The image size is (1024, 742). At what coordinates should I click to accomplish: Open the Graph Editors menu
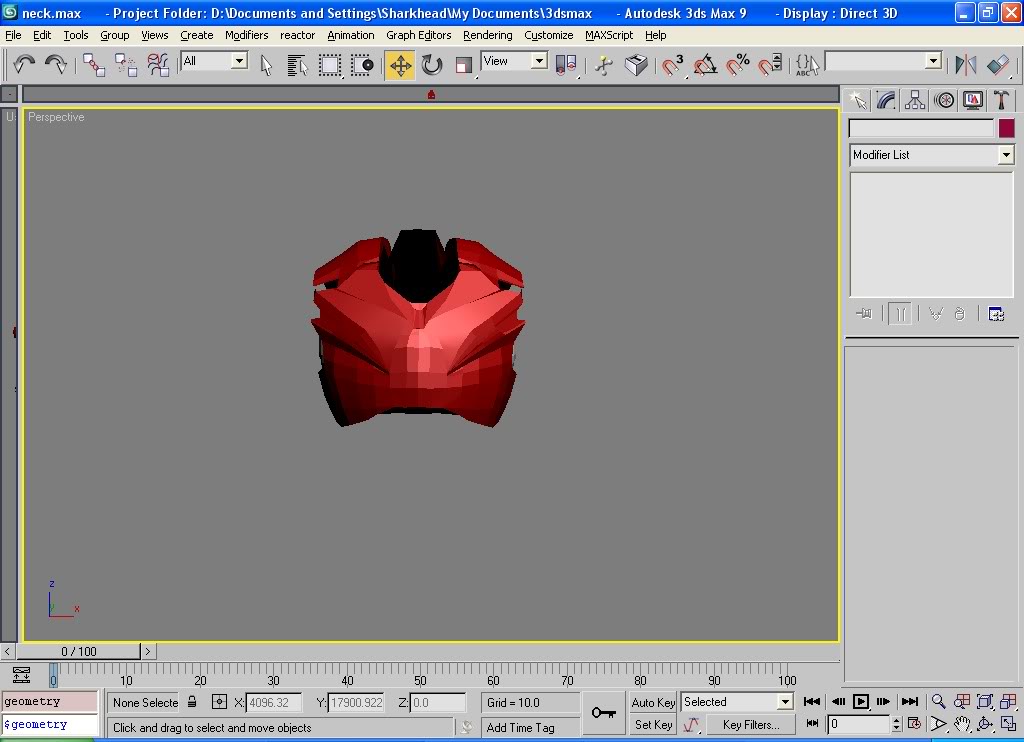pos(418,35)
